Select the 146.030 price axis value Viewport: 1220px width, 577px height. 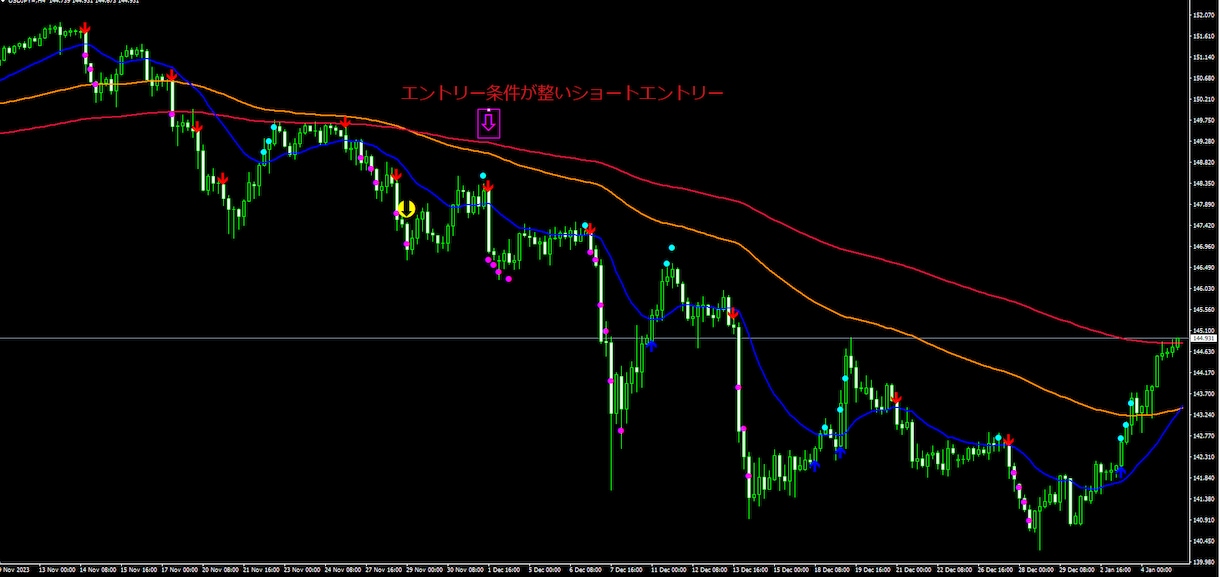(1204, 289)
